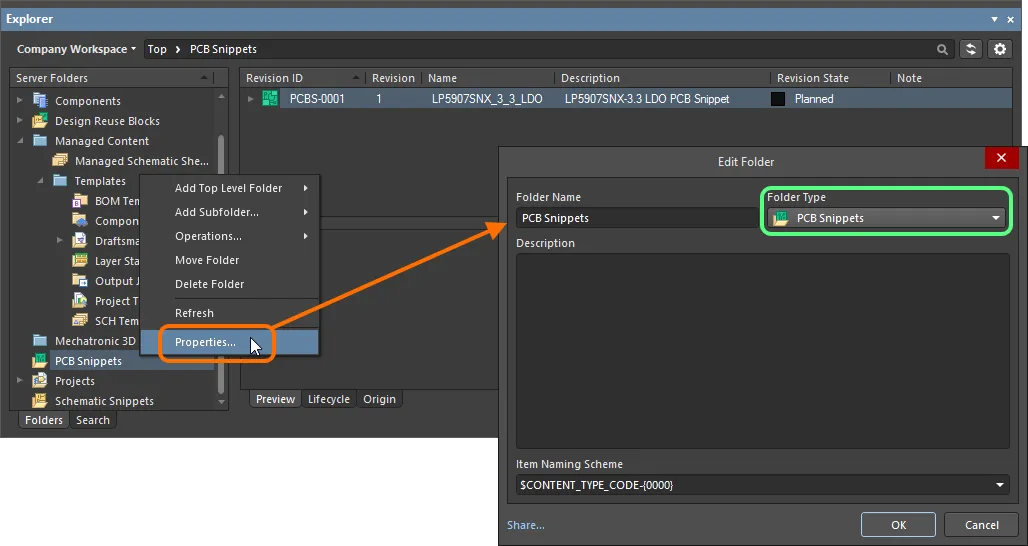Screen dimensions: 1028x546
Task: Click the Description text area
Action: coord(762,351)
